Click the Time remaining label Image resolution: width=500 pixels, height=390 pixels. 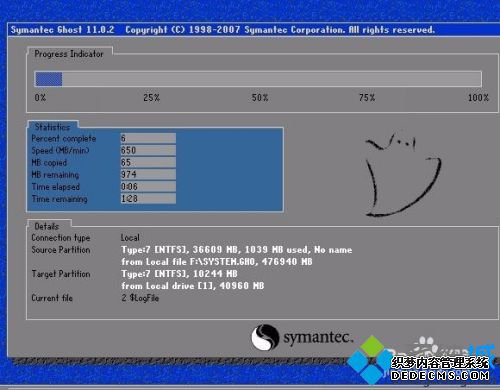(x=59, y=199)
